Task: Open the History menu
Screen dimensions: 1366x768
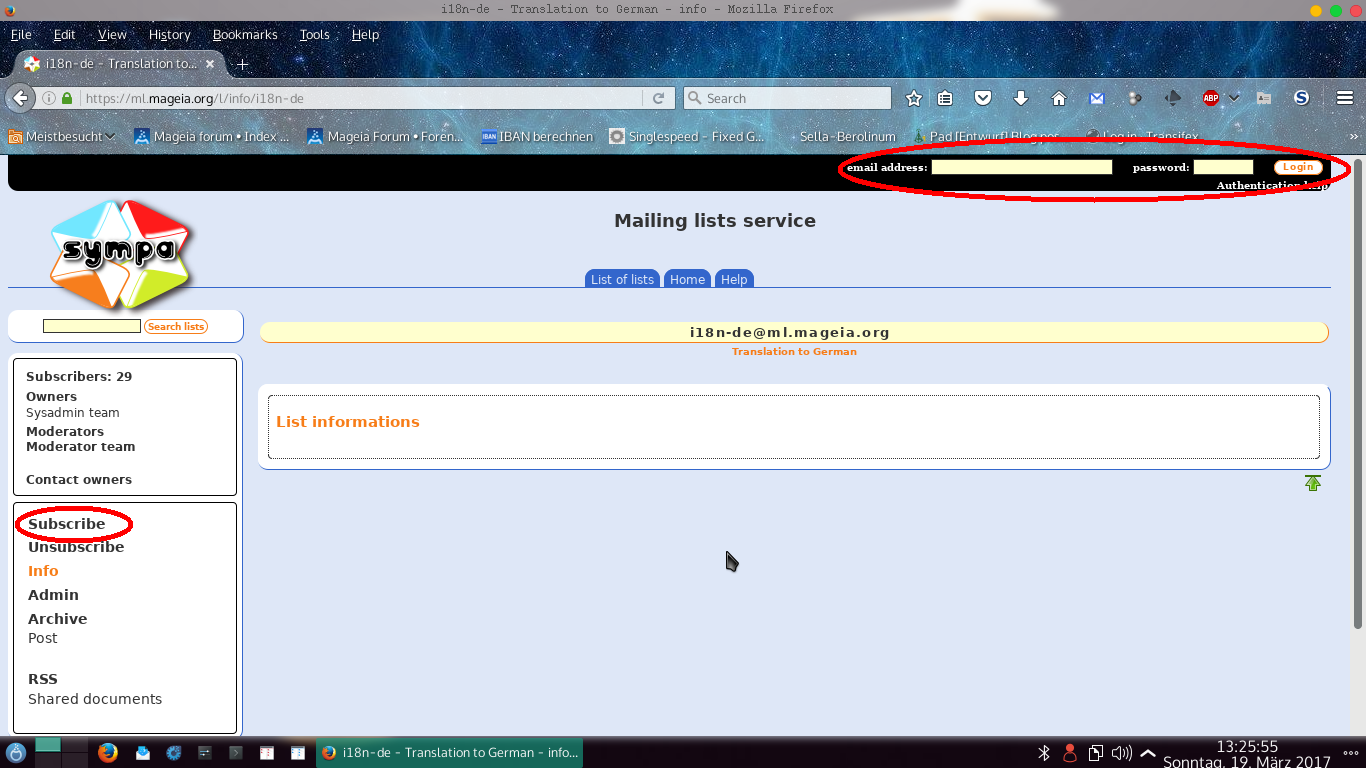Action: (x=169, y=34)
